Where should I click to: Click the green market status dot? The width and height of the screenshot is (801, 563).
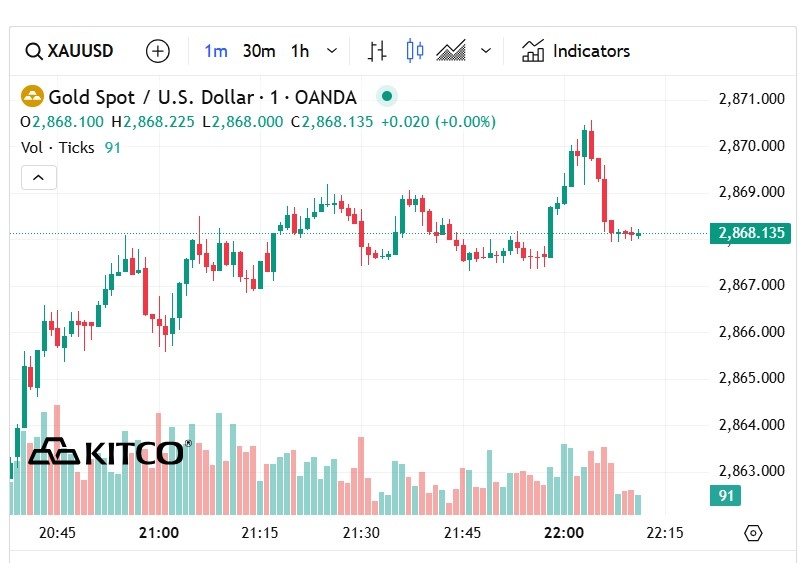[386, 97]
